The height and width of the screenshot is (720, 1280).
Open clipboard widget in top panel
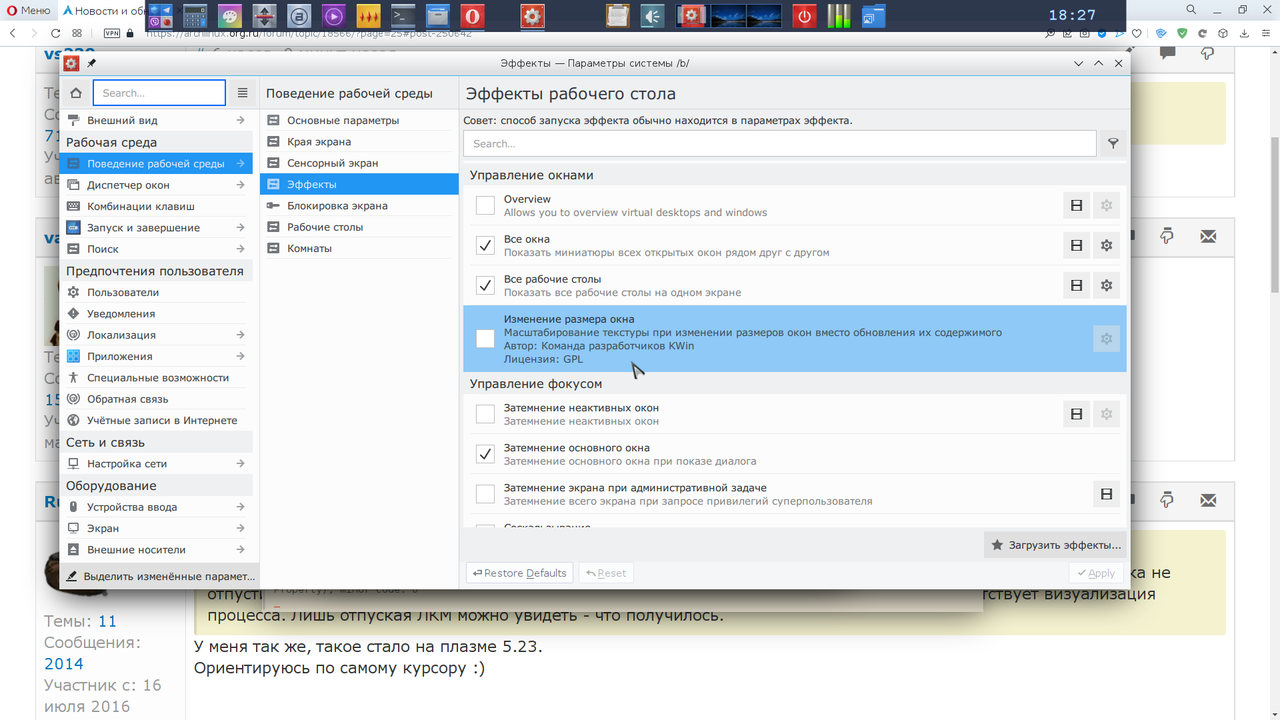[x=617, y=16]
